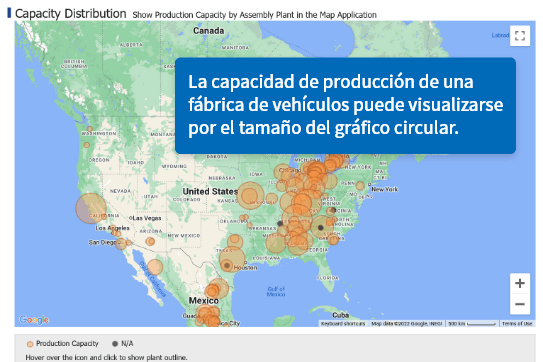543x362 pixels.
Task: Click the orange circle near Gulf of California
Action: tap(155, 267)
